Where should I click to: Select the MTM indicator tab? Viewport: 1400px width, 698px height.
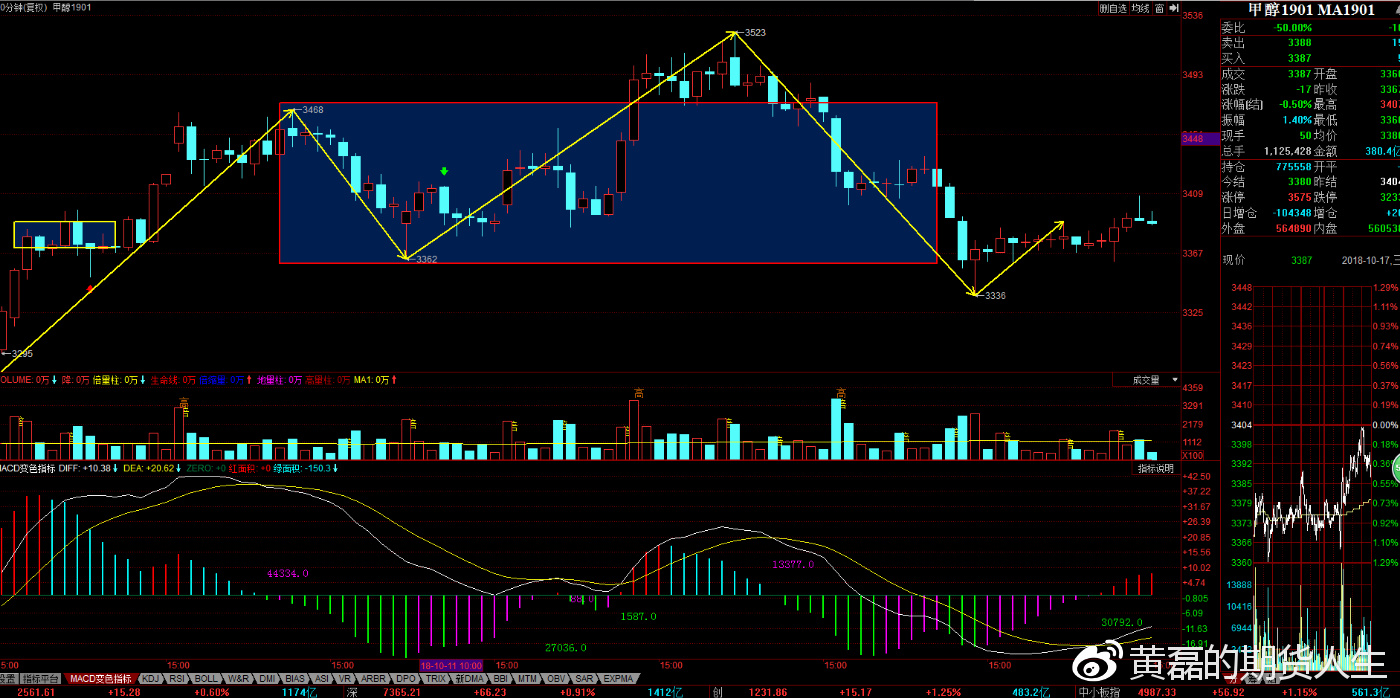pos(529,678)
